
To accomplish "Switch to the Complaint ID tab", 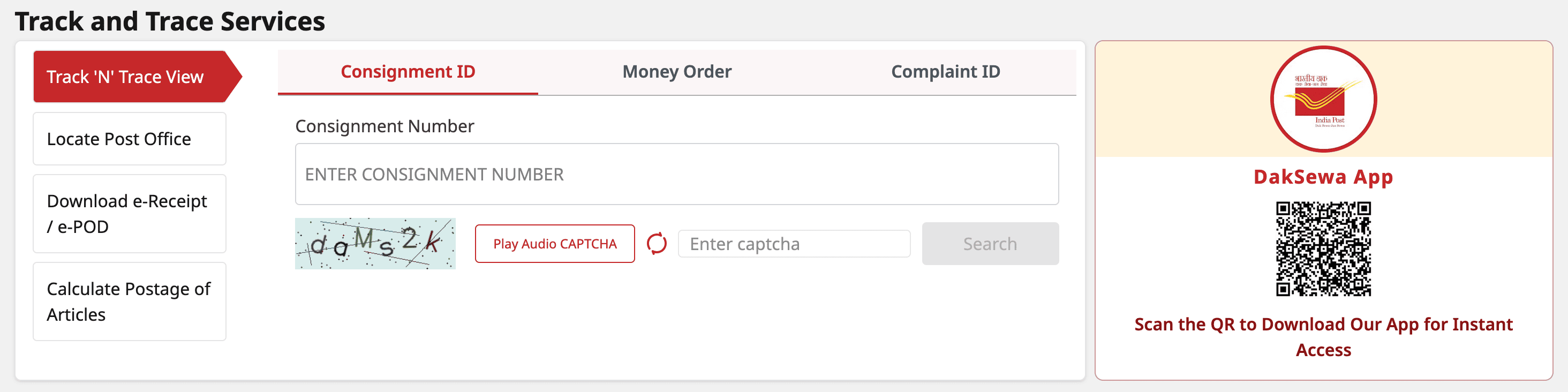I will (945, 71).
